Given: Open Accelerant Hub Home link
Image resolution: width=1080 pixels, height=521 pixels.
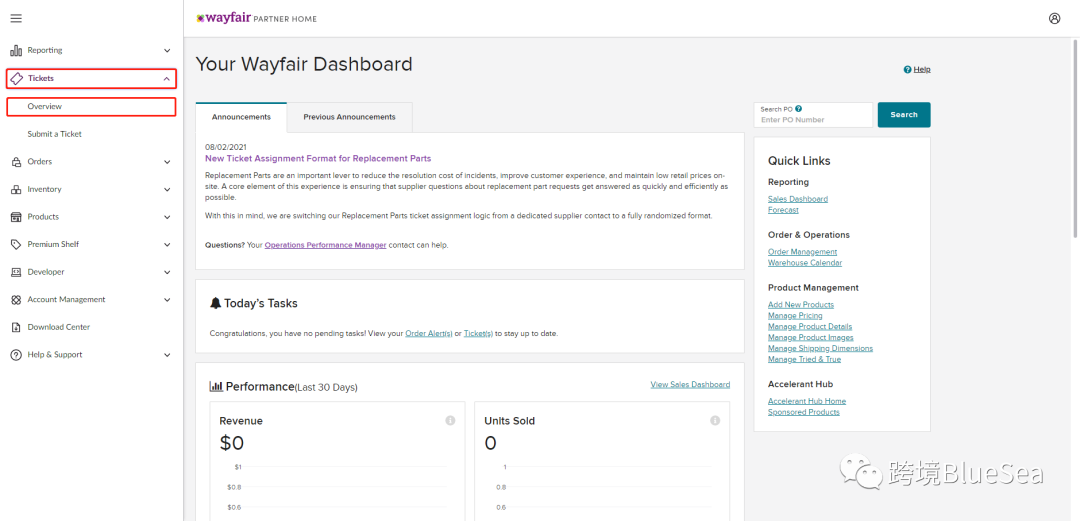Looking at the screenshot, I should [807, 401].
